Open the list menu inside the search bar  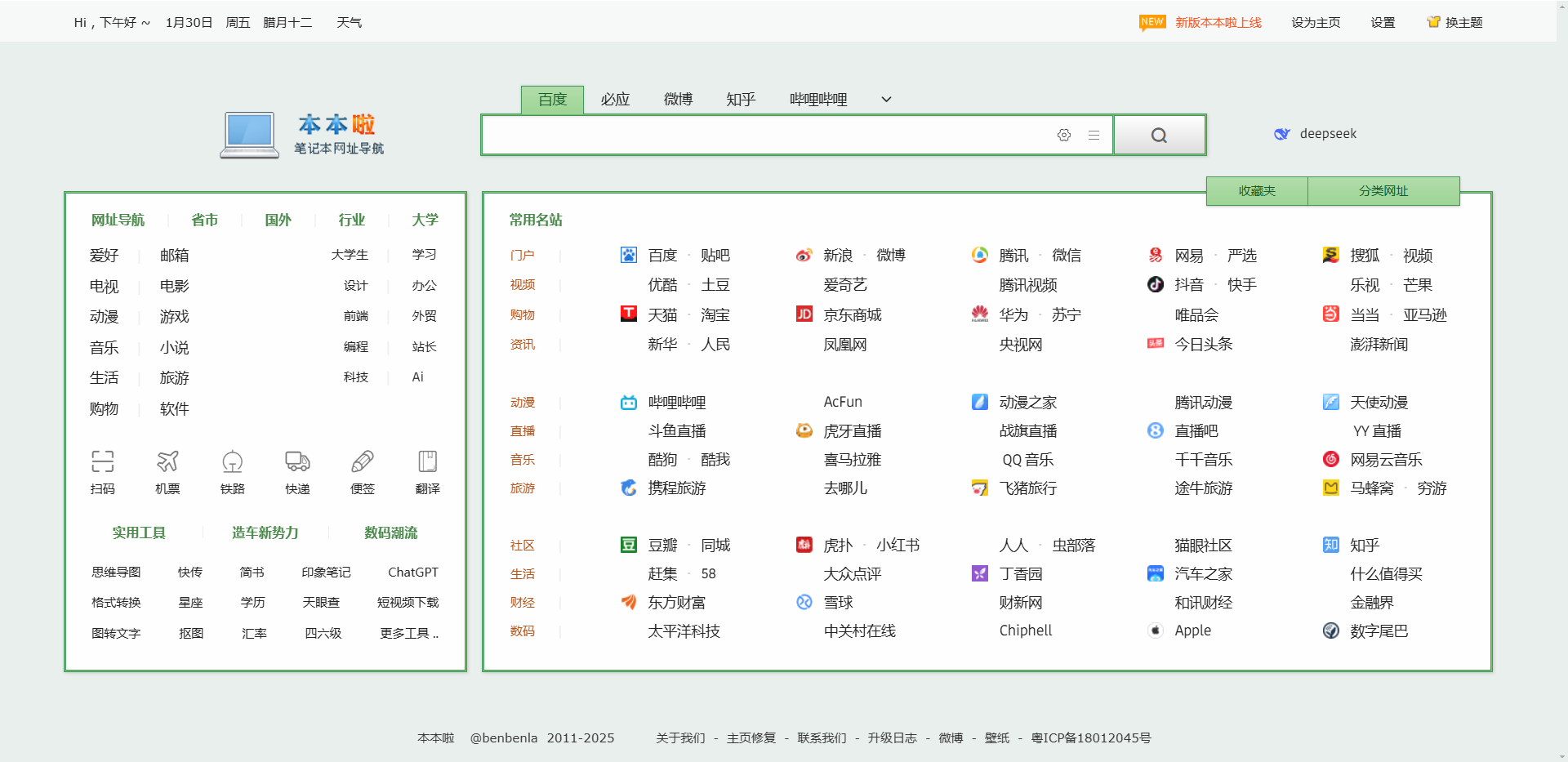tap(1094, 135)
